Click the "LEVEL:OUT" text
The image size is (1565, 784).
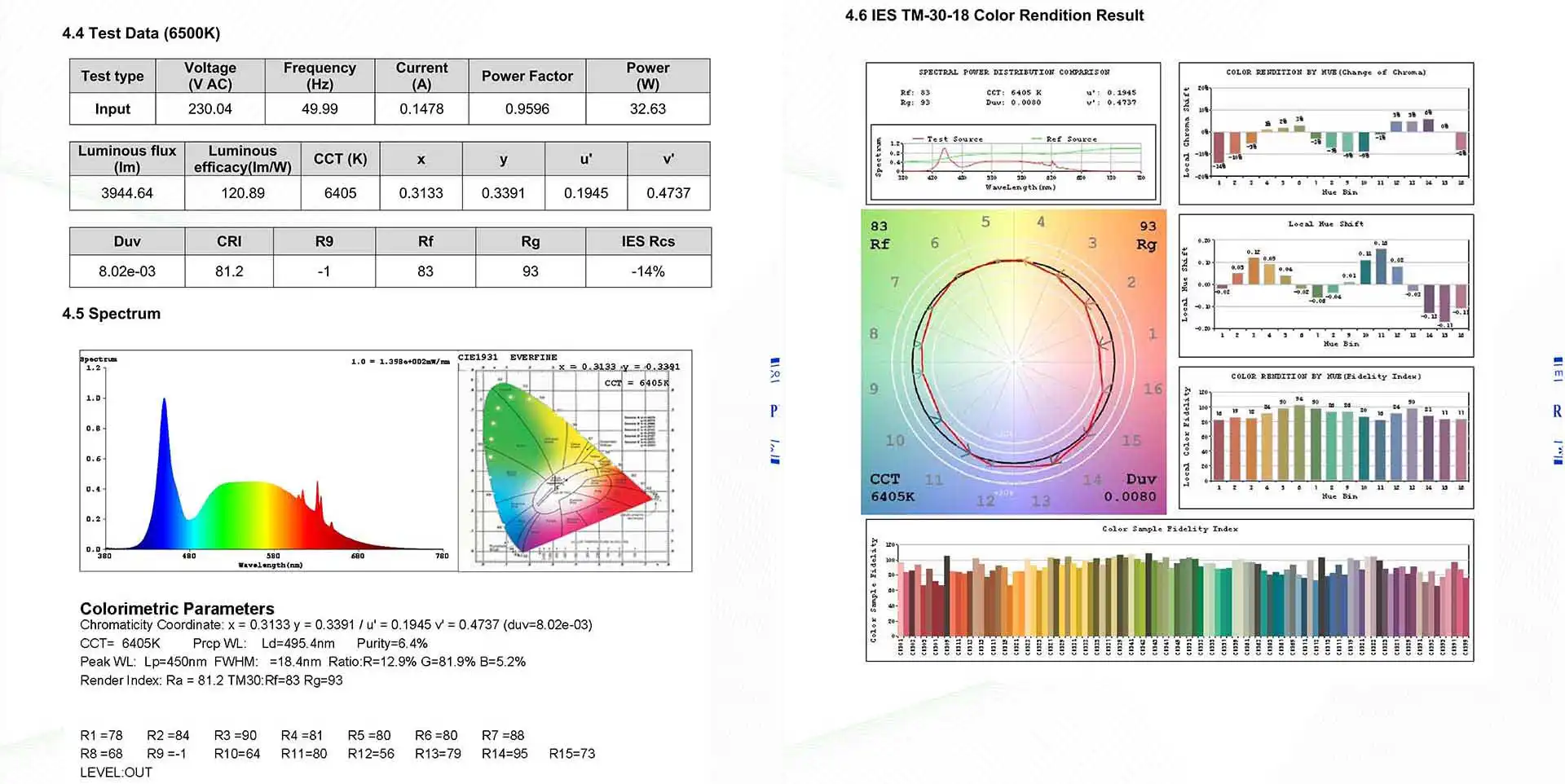116,773
